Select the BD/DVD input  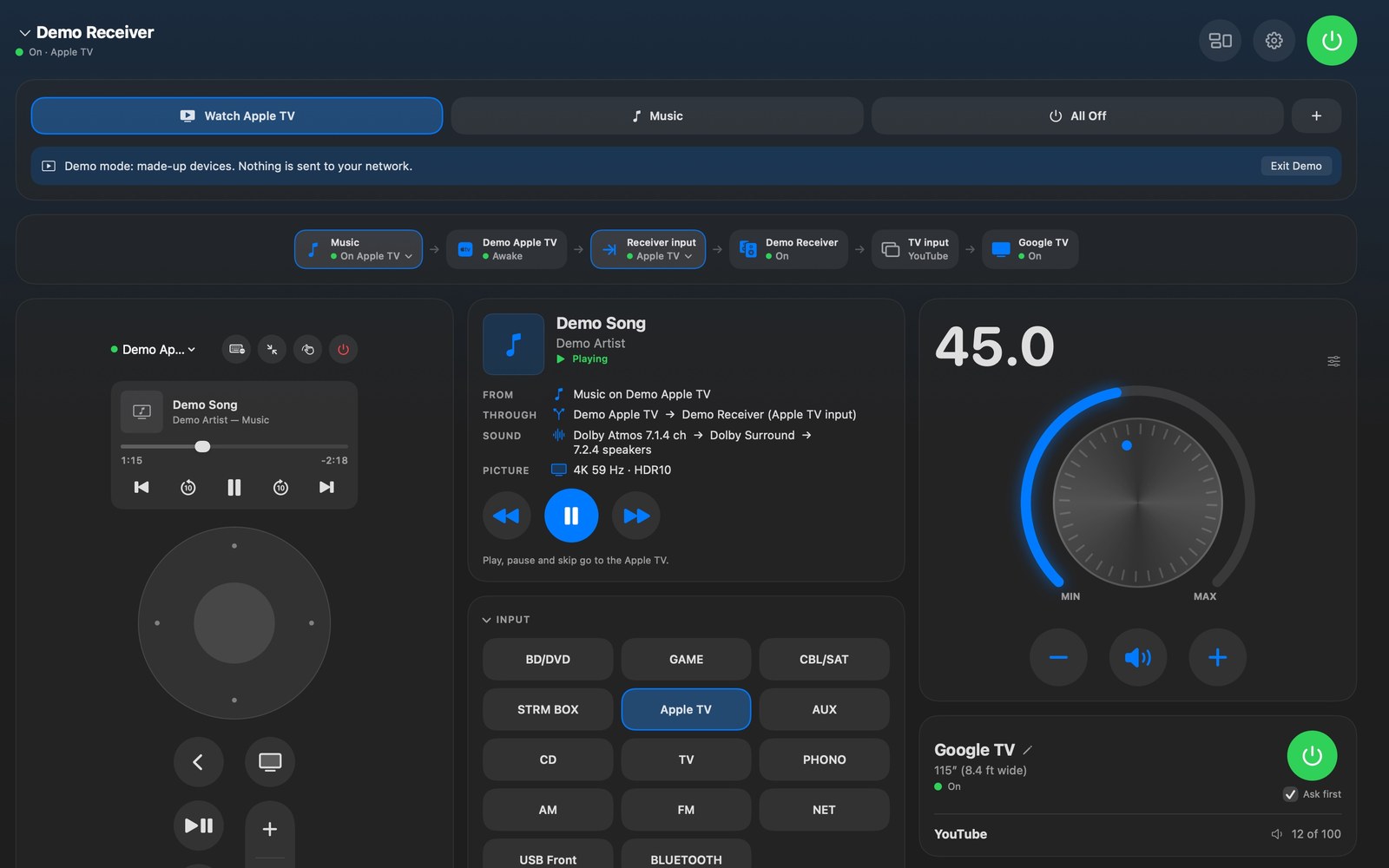tap(548, 660)
